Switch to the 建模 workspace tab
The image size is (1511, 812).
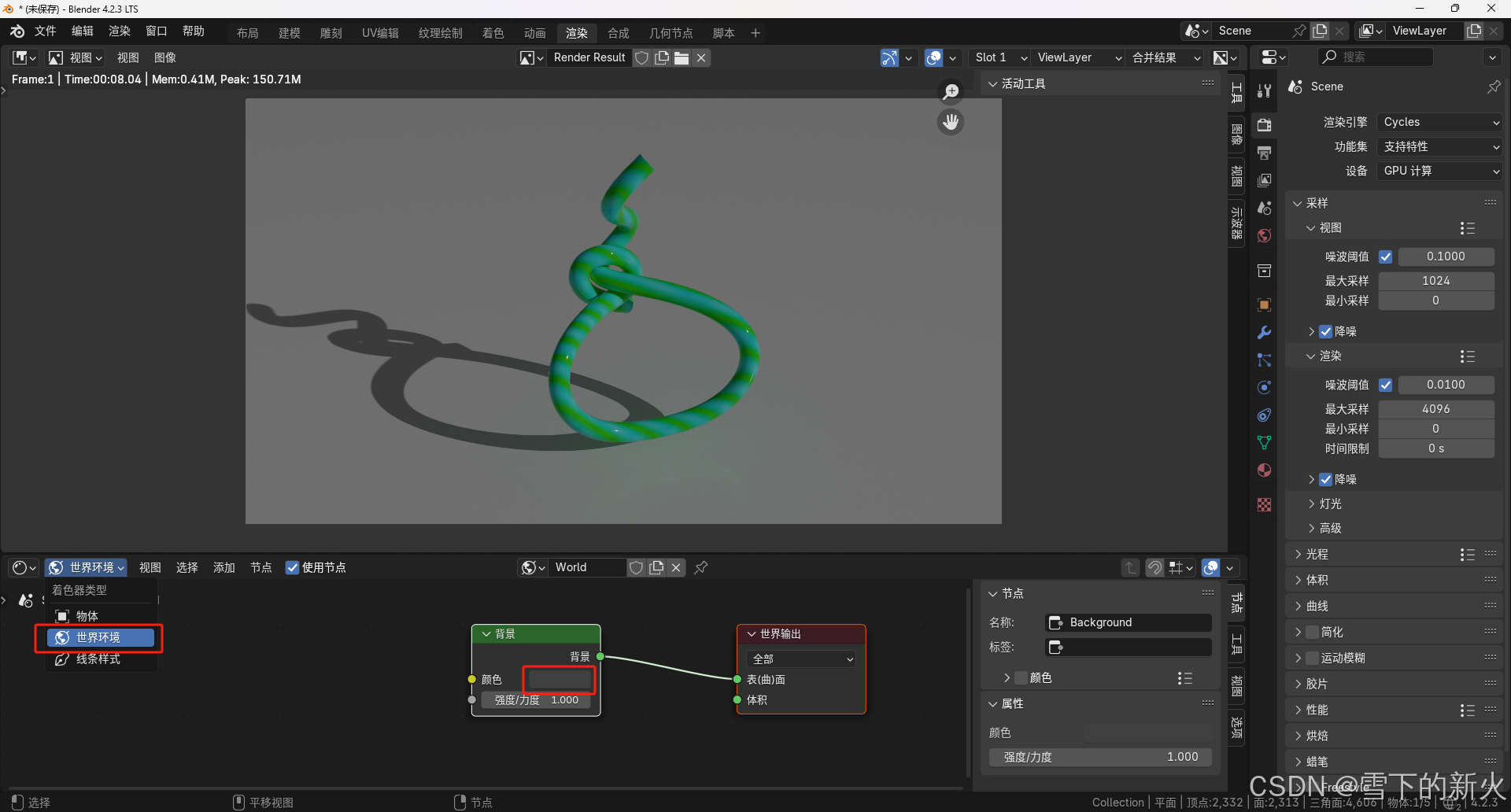tap(289, 33)
